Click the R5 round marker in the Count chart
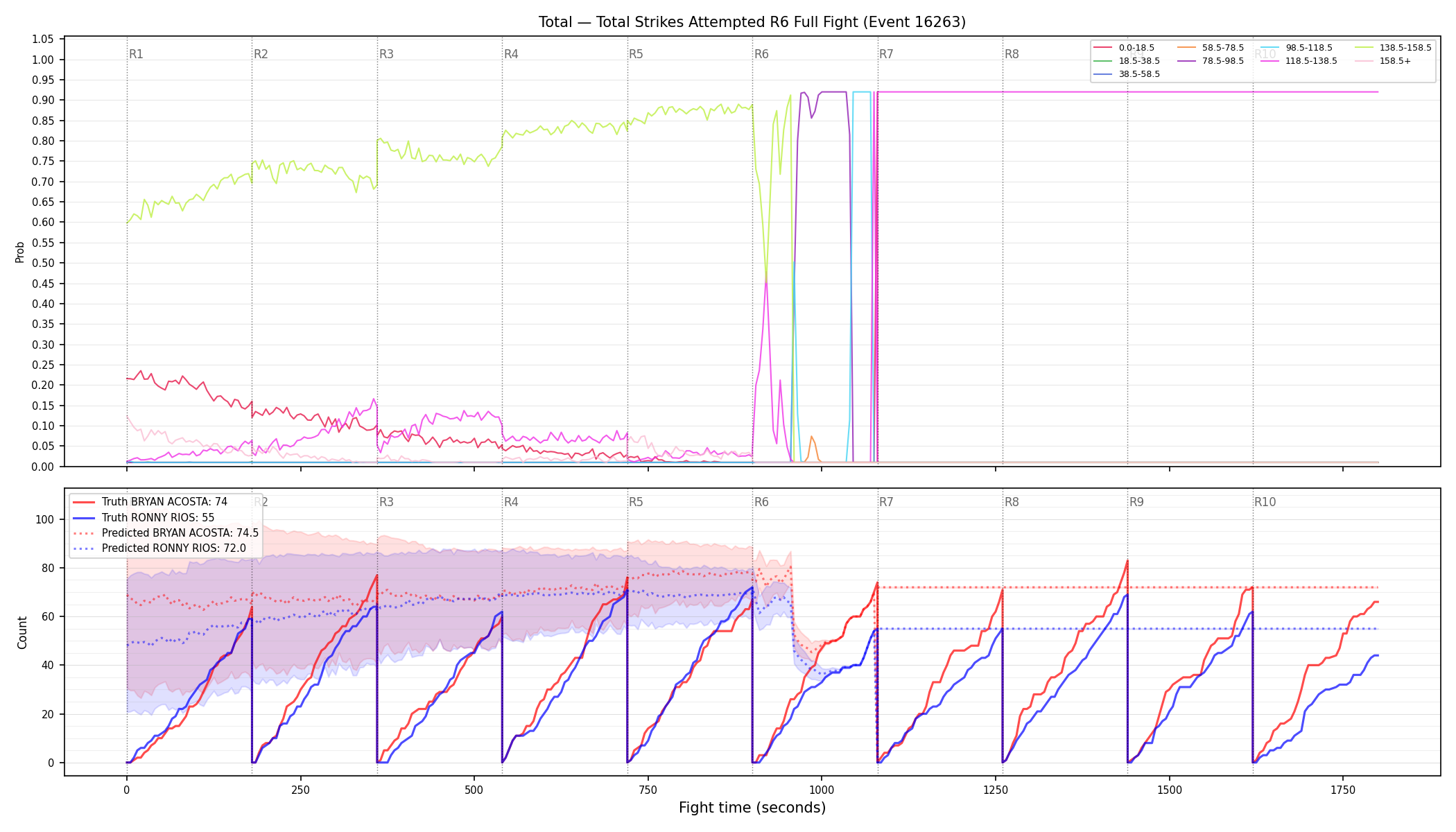Image resolution: width=1456 pixels, height=832 pixels. click(636, 502)
